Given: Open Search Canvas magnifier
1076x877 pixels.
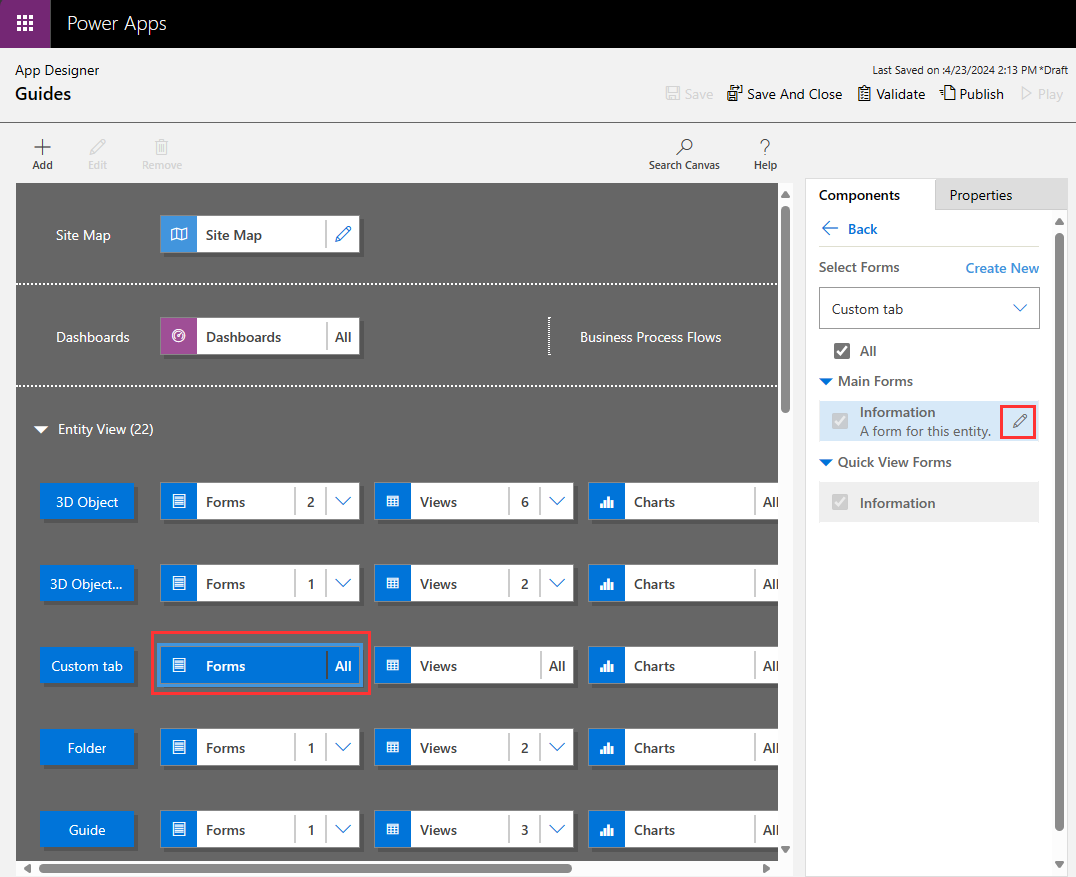Looking at the screenshot, I should pos(684,146).
